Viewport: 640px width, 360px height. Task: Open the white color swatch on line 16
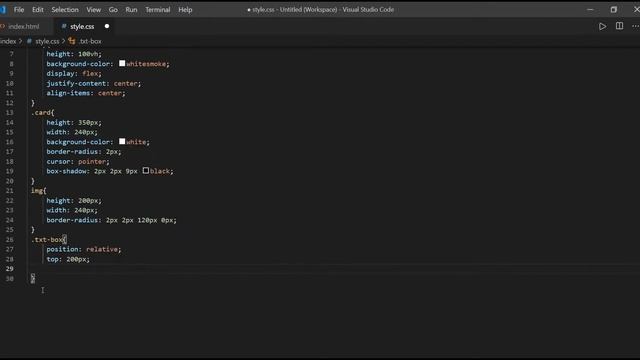pyautogui.click(x=122, y=141)
